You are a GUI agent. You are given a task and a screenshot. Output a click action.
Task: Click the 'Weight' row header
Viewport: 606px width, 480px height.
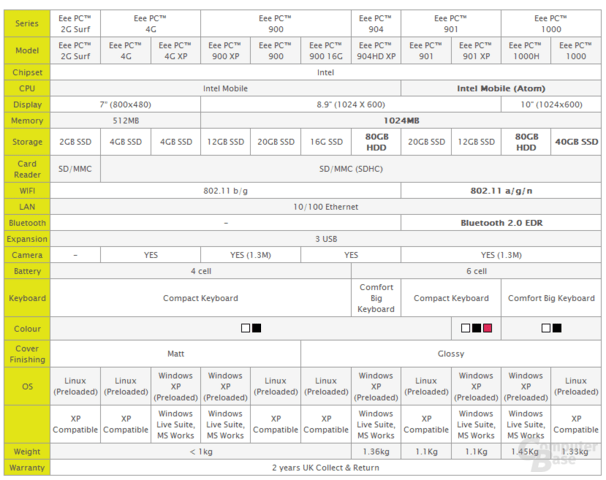pyautogui.click(x=27, y=451)
